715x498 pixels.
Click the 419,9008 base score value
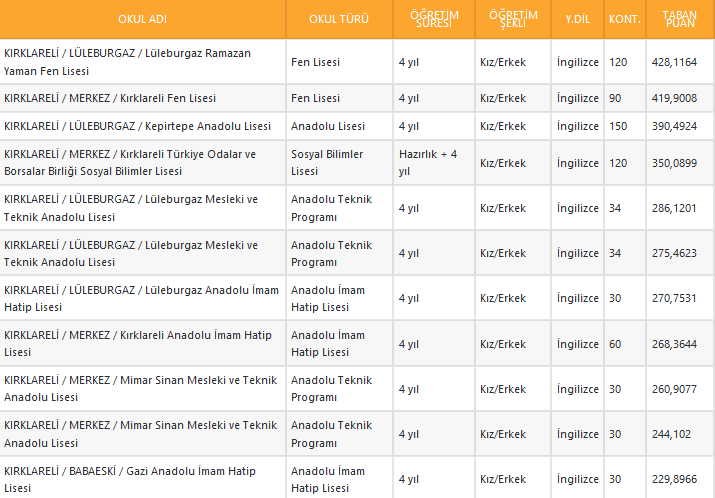coord(674,98)
